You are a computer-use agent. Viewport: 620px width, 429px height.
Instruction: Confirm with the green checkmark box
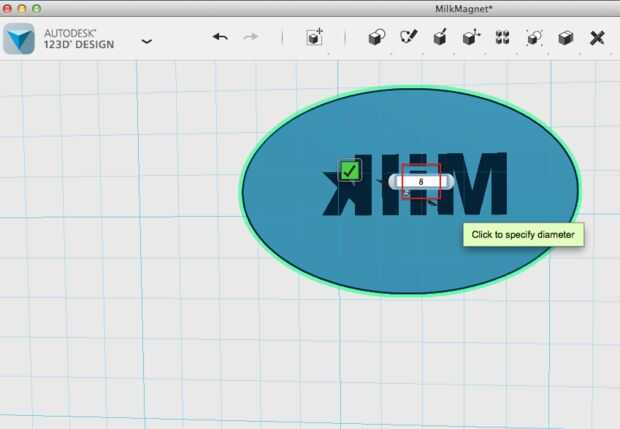click(x=350, y=171)
